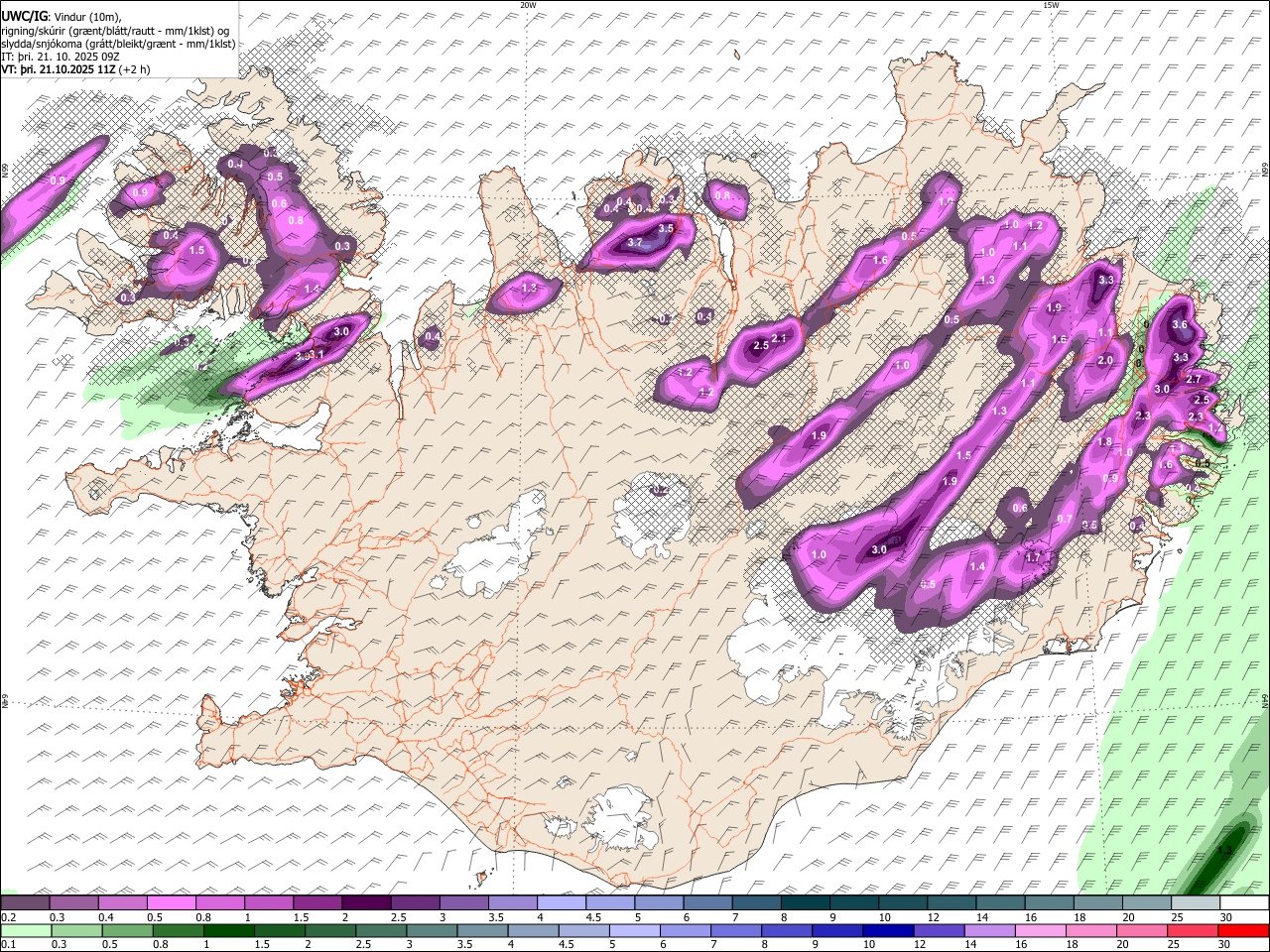
Task: Click the 0.1 label in the lower color scale
Action: click(x=8, y=945)
